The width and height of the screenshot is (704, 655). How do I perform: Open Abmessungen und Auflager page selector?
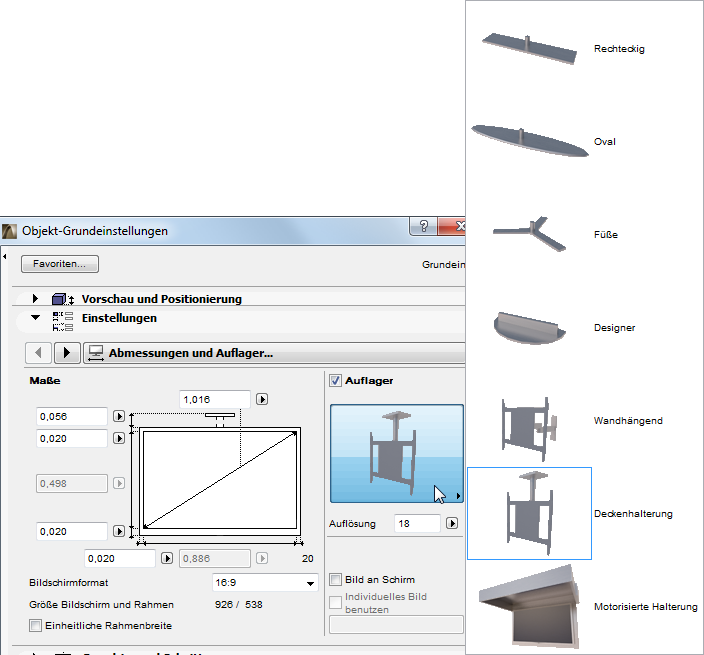[x=274, y=353]
